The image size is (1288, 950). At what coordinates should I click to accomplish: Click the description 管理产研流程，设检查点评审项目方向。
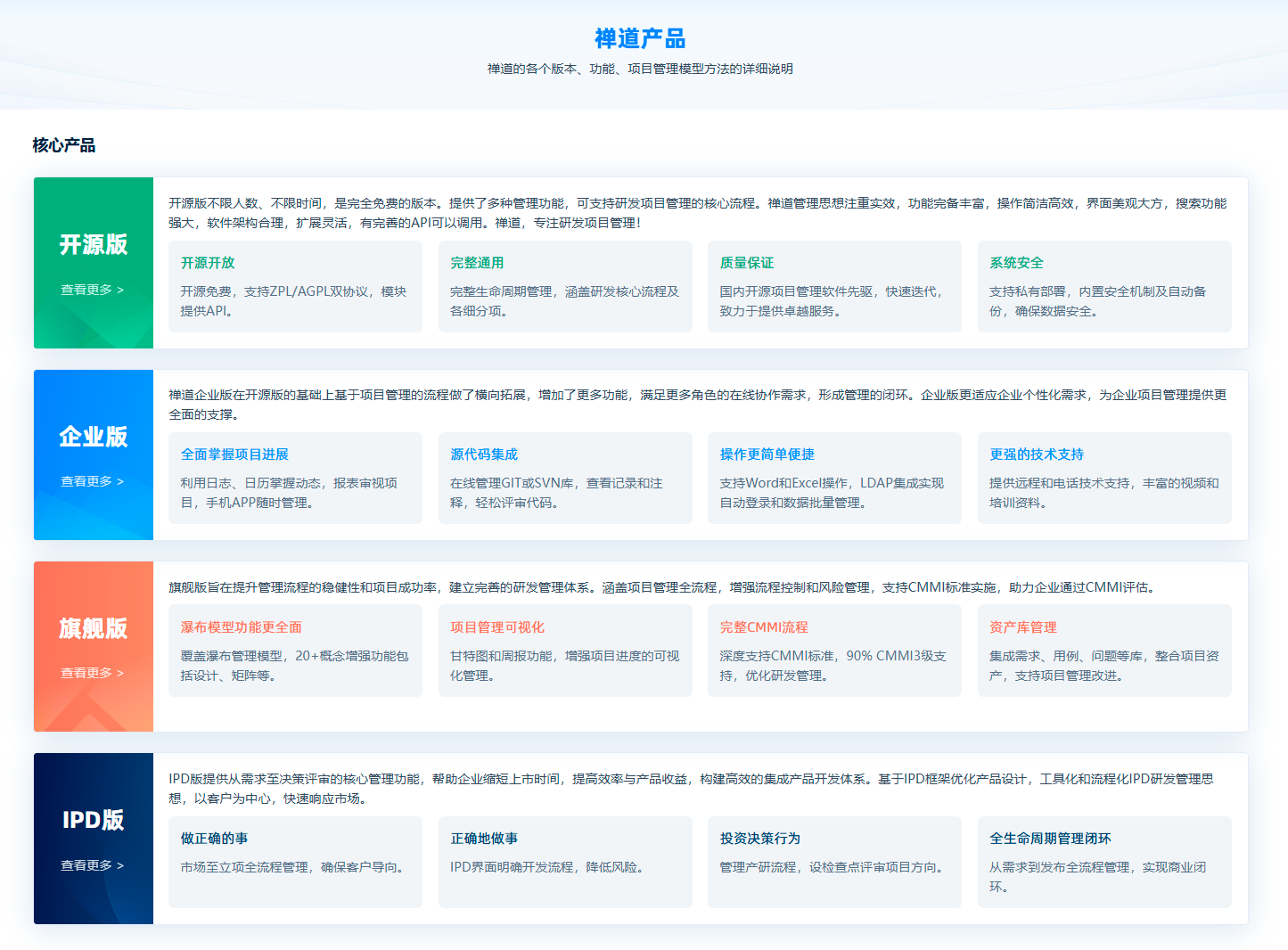point(834,867)
